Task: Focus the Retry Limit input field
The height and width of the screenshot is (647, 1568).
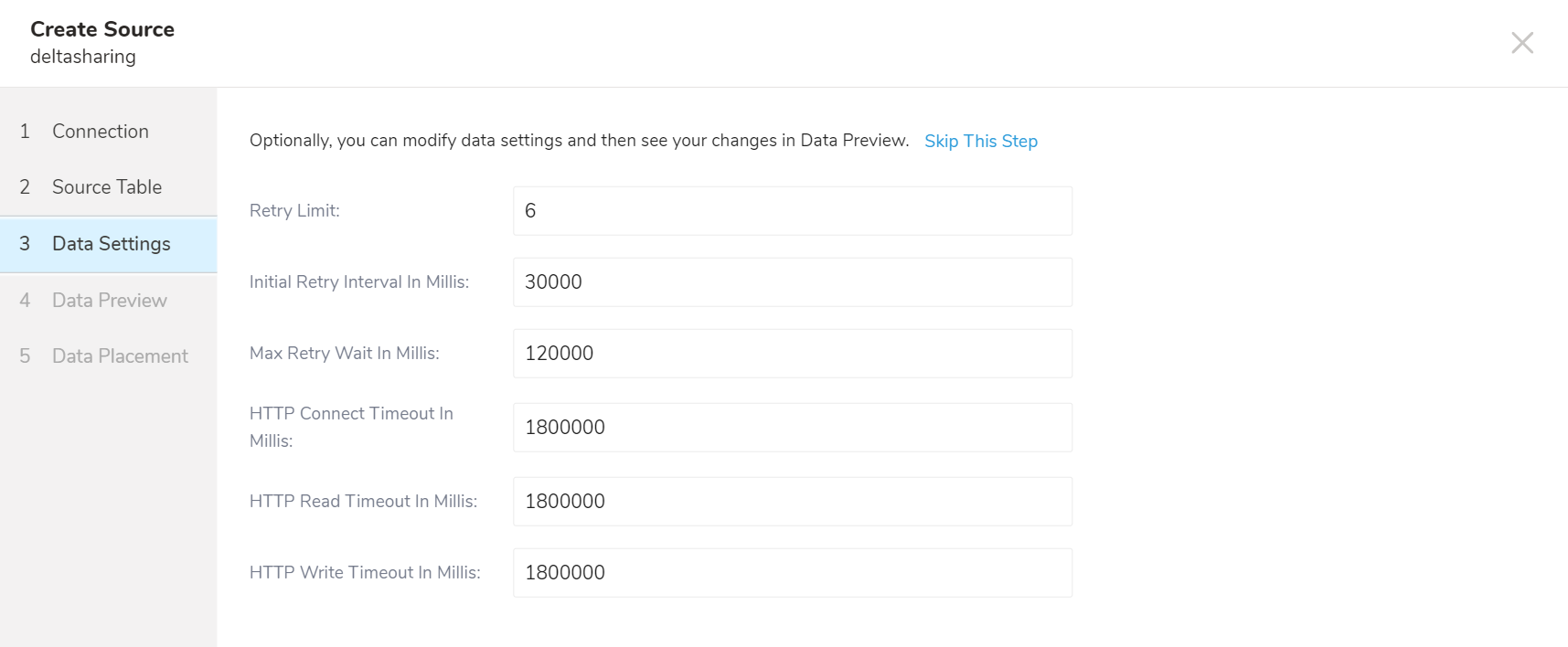Action: click(792, 211)
